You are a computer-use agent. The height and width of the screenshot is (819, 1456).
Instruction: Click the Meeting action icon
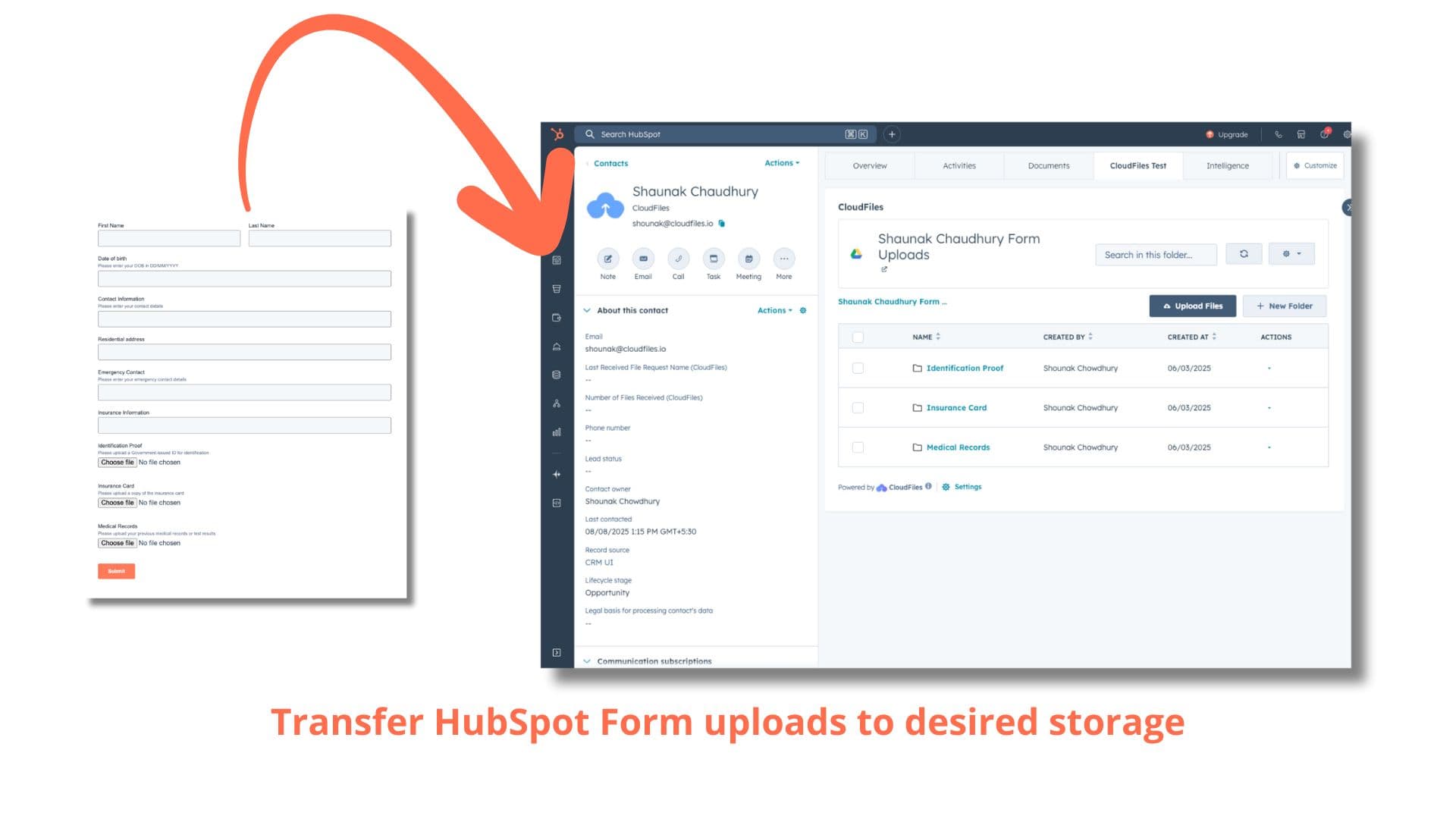748,259
